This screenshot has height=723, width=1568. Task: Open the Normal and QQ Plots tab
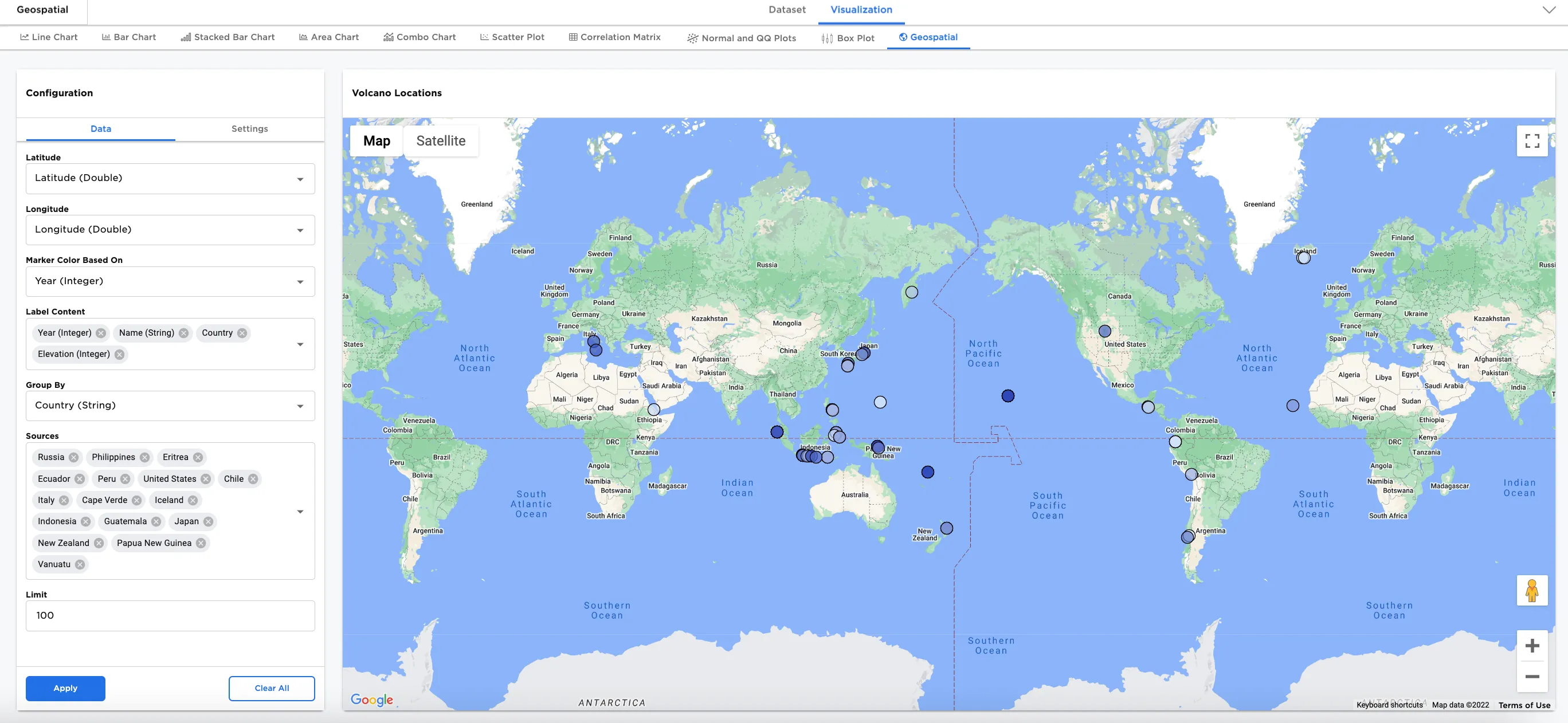[x=742, y=37]
